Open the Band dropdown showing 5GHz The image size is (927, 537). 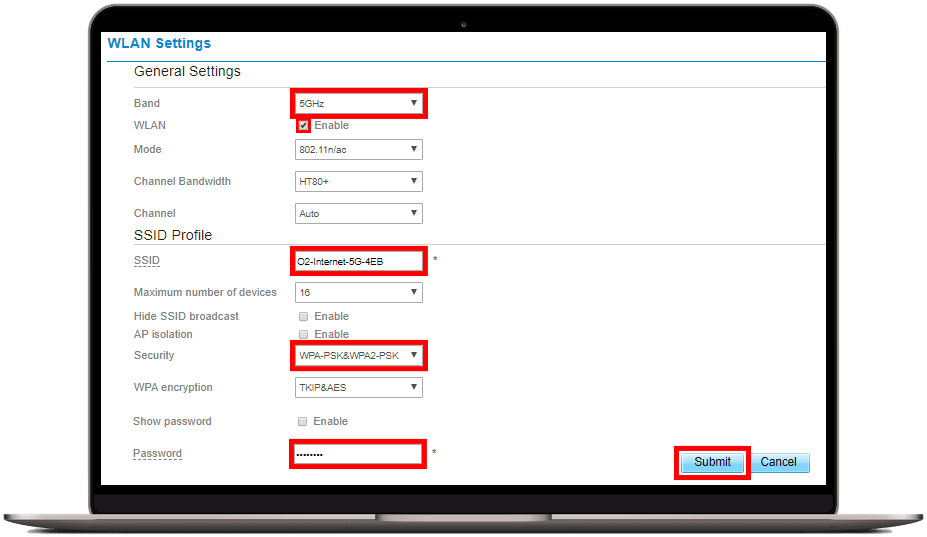pos(358,103)
